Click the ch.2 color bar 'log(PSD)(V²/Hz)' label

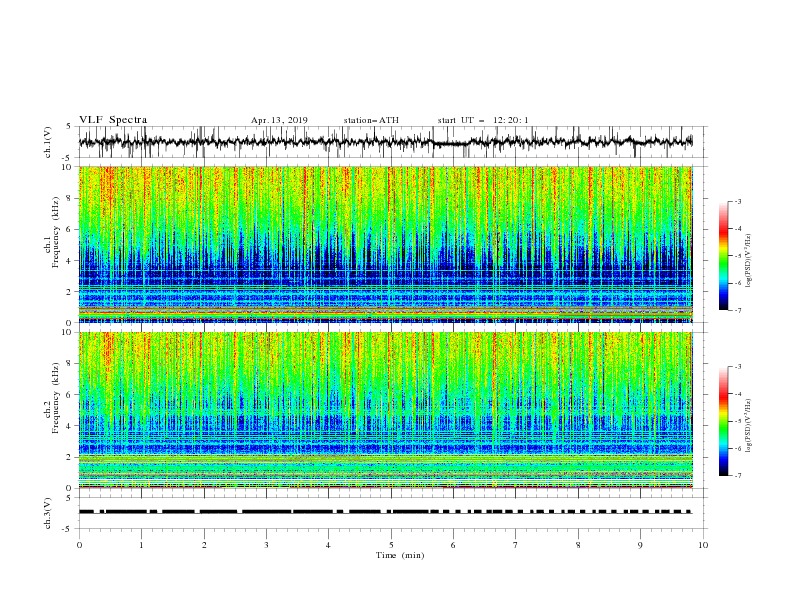[x=748, y=426]
